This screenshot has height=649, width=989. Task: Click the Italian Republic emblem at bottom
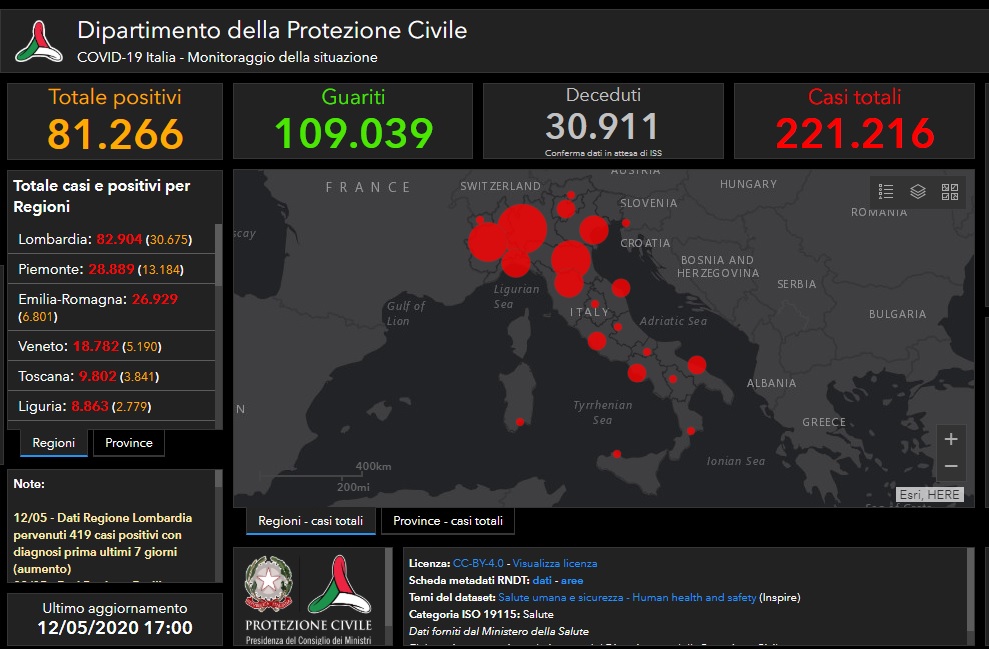click(269, 584)
